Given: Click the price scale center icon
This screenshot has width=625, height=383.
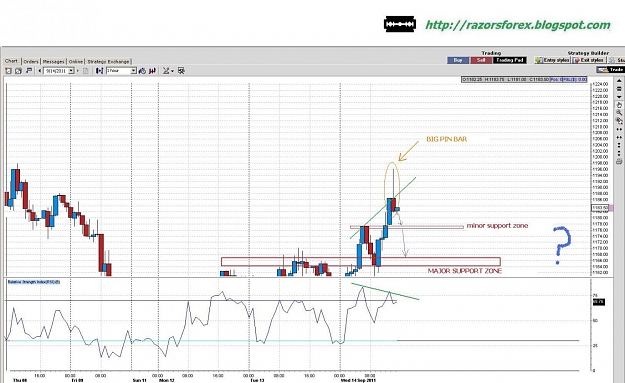Looking at the screenshot, I should pos(619,88).
